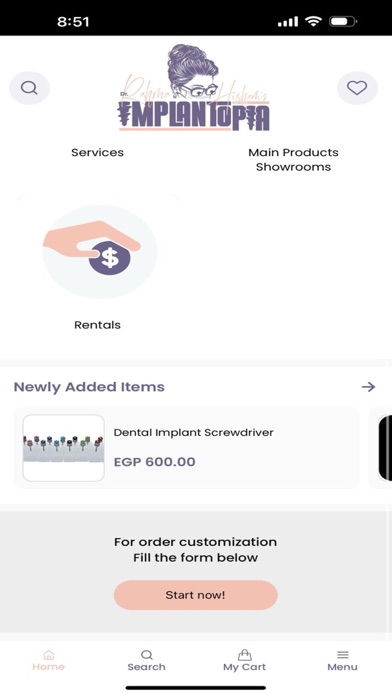Image resolution: width=392 pixels, height=696 pixels.
Task: Tap the EGP 600.00 price
Action: 154,462
